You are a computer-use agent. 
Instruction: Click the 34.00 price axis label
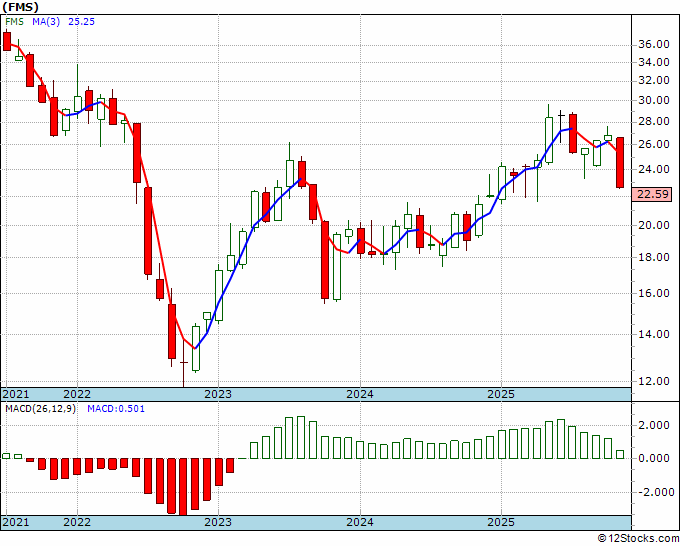click(x=654, y=62)
